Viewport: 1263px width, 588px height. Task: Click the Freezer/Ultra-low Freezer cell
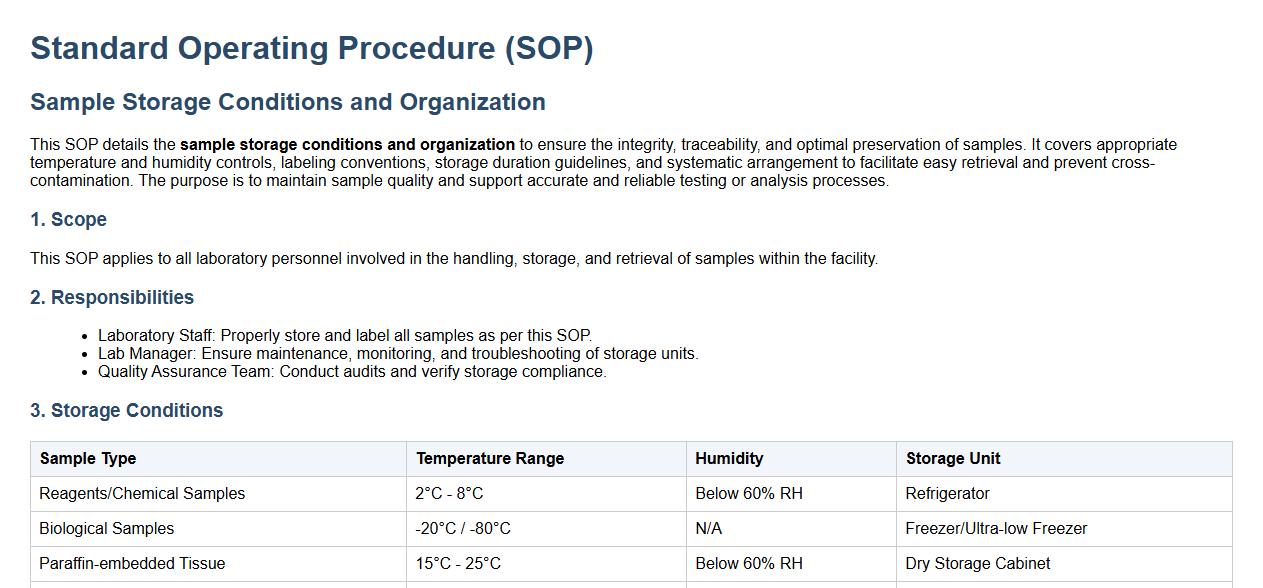(996, 528)
